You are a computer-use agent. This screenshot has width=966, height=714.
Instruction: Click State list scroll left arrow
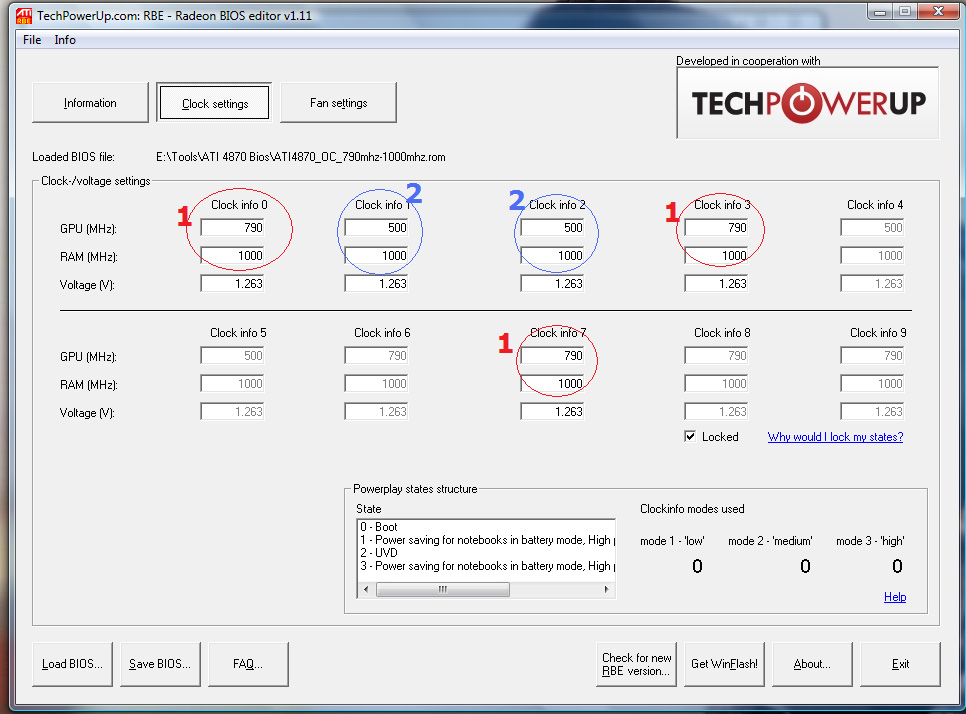click(366, 590)
